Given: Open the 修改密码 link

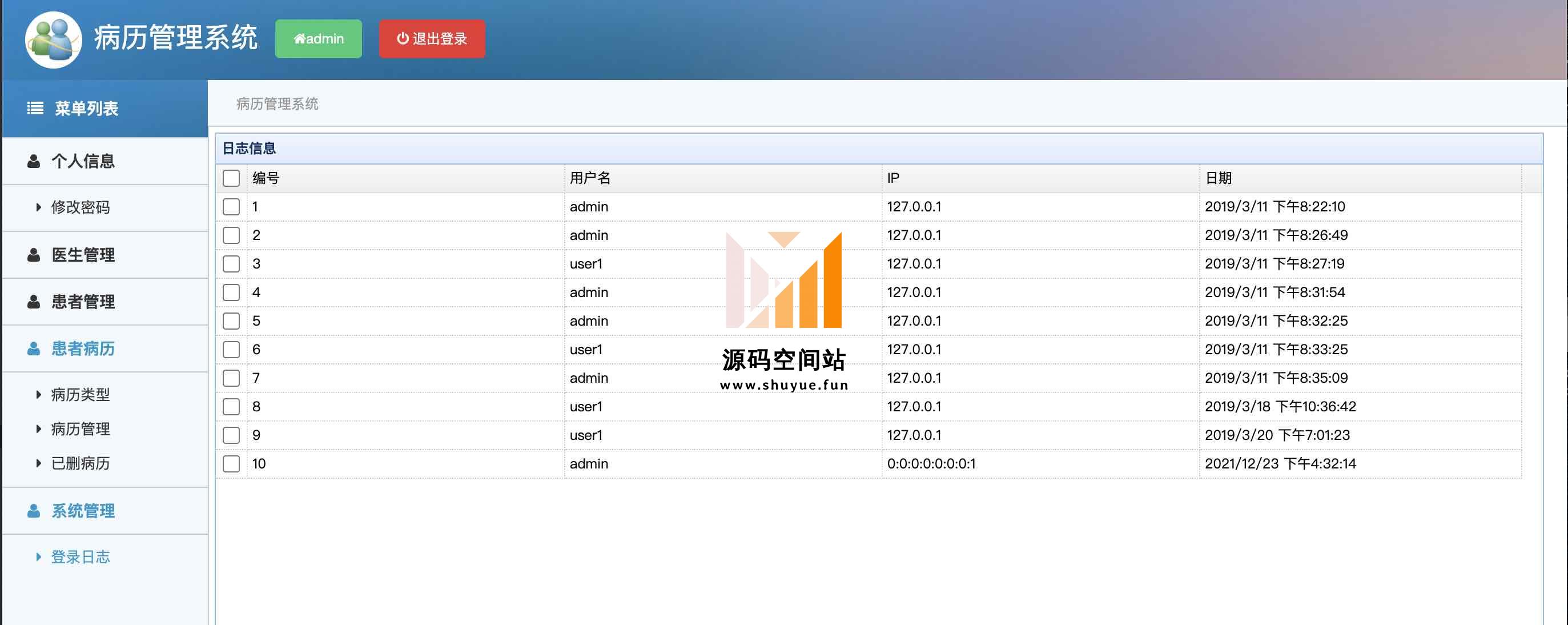Looking at the screenshot, I should click(81, 208).
